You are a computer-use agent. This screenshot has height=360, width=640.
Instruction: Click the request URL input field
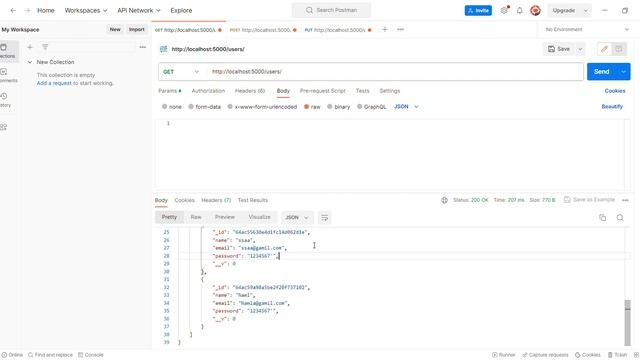click(395, 71)
